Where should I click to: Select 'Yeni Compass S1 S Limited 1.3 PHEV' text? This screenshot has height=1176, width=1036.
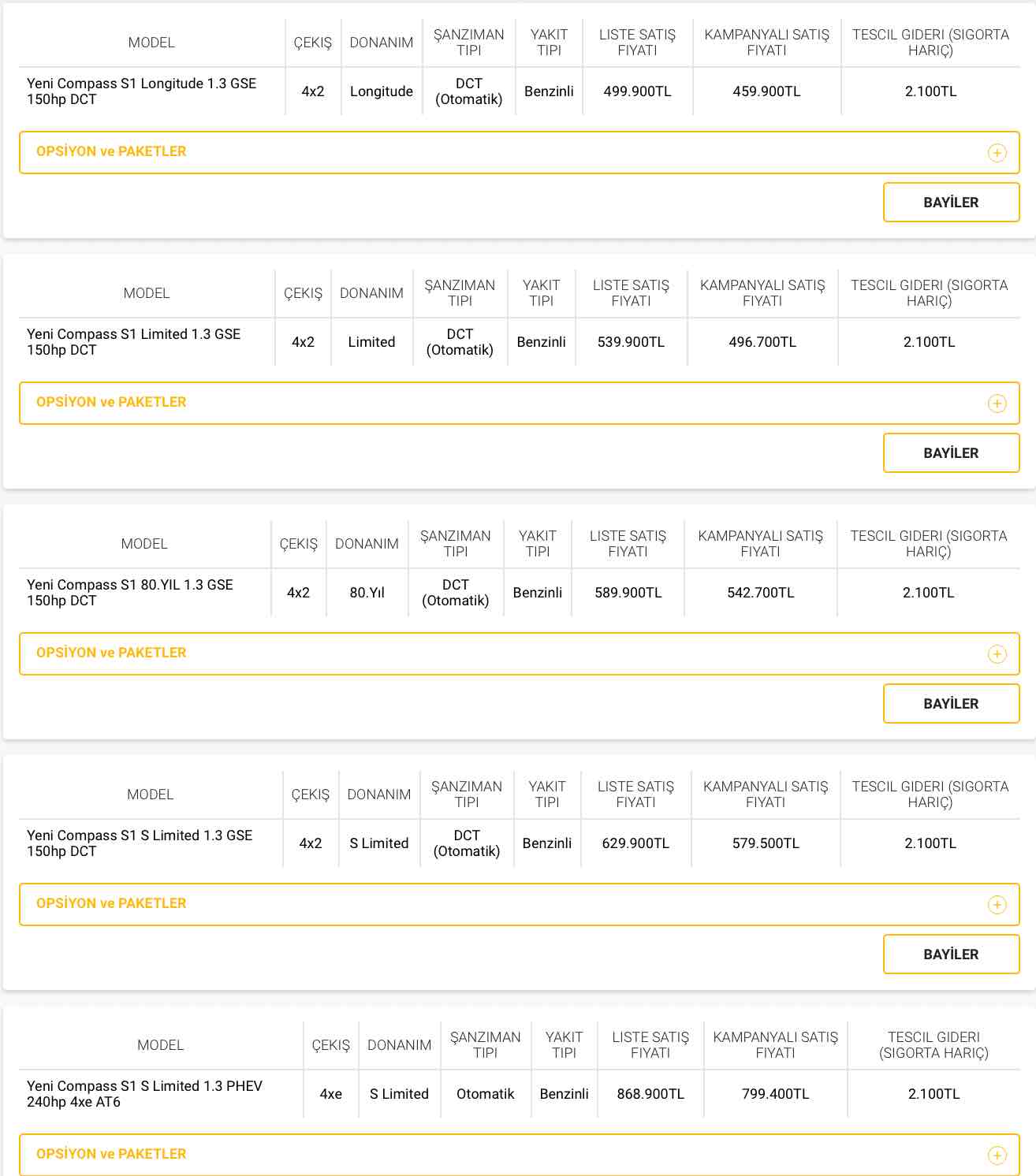click(x=144, y=1086)
